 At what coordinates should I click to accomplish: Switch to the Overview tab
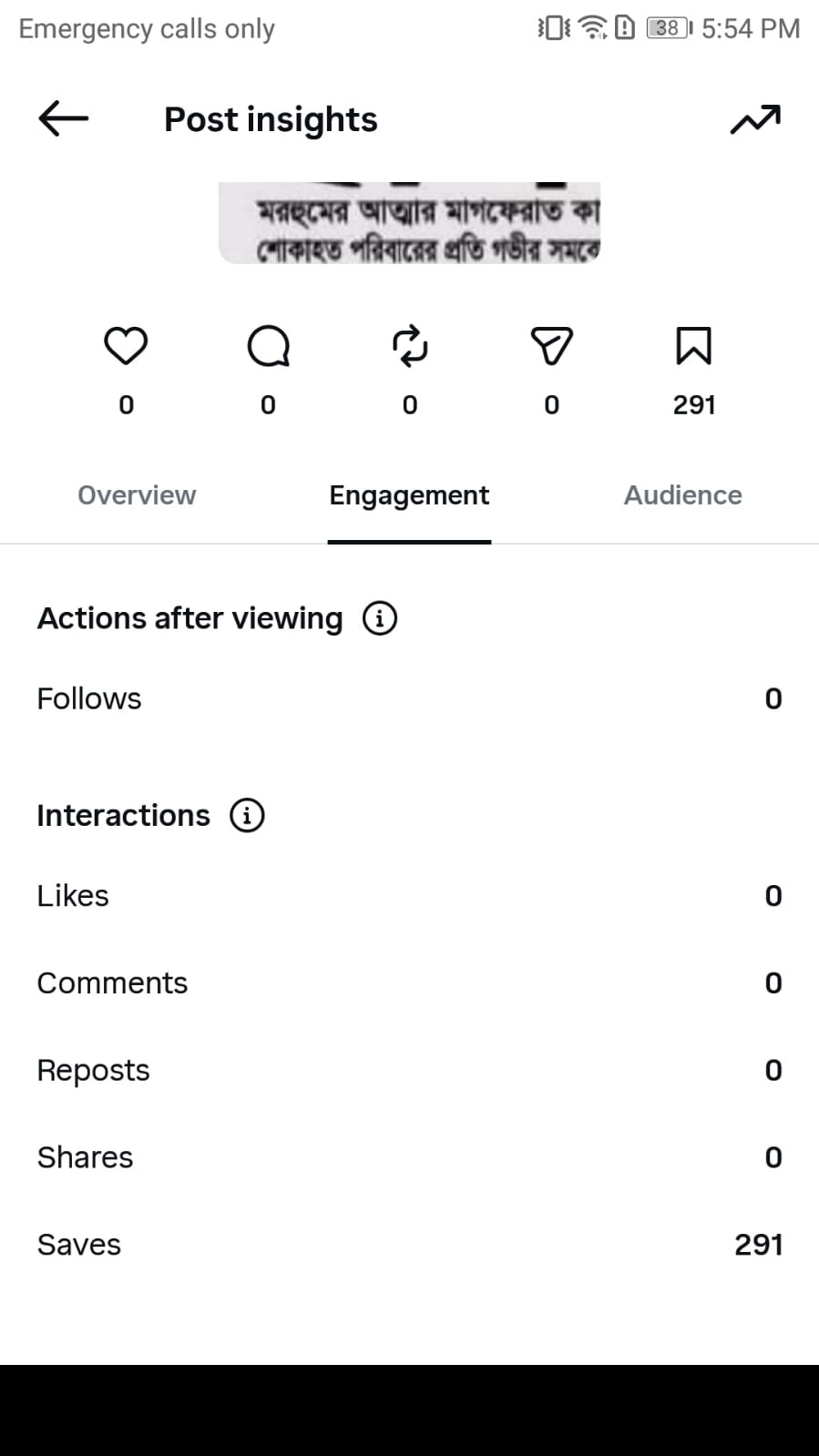click(x=137, y=495)
